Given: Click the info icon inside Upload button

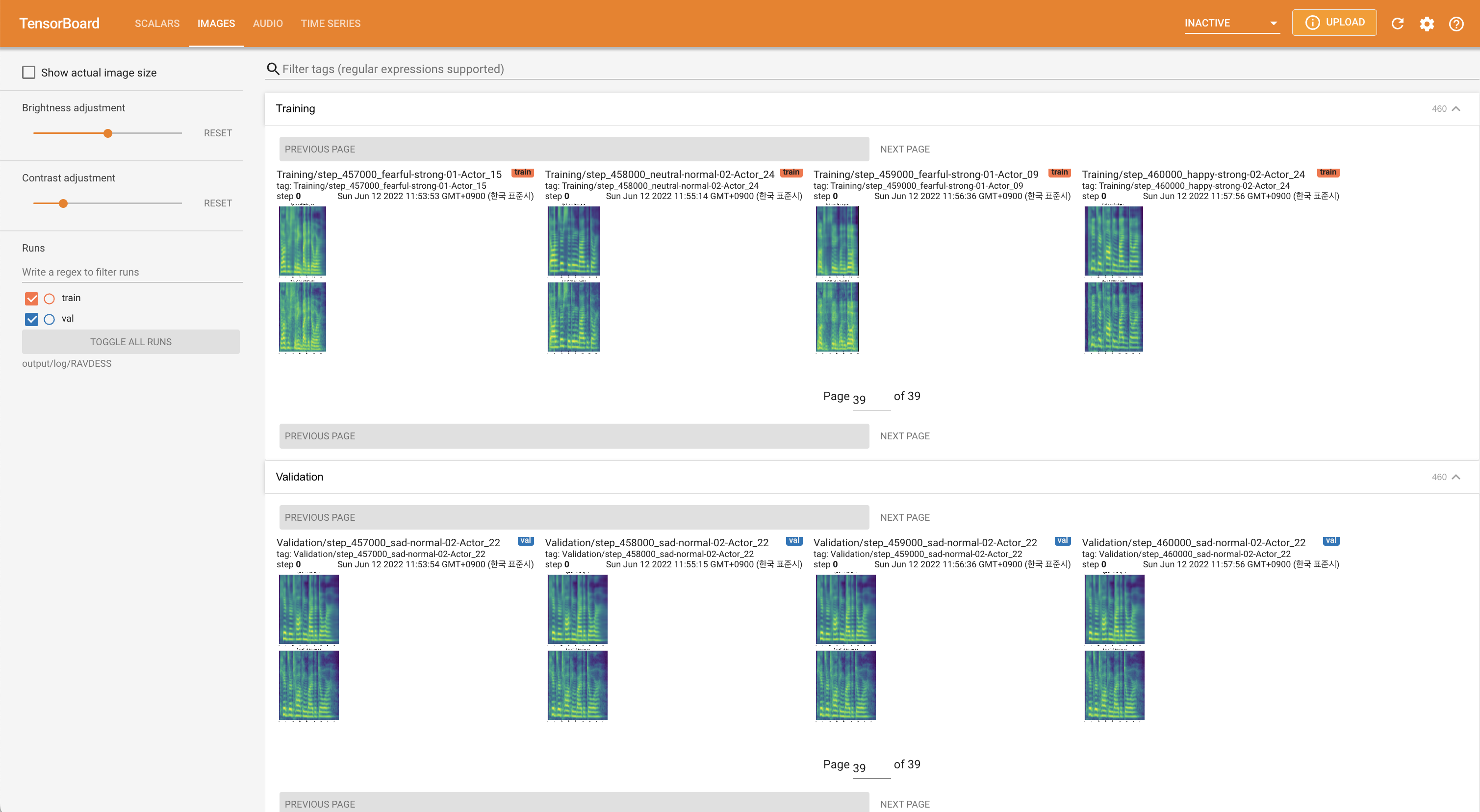Looking at the screenshot, I should click(x=1312, y=23).
